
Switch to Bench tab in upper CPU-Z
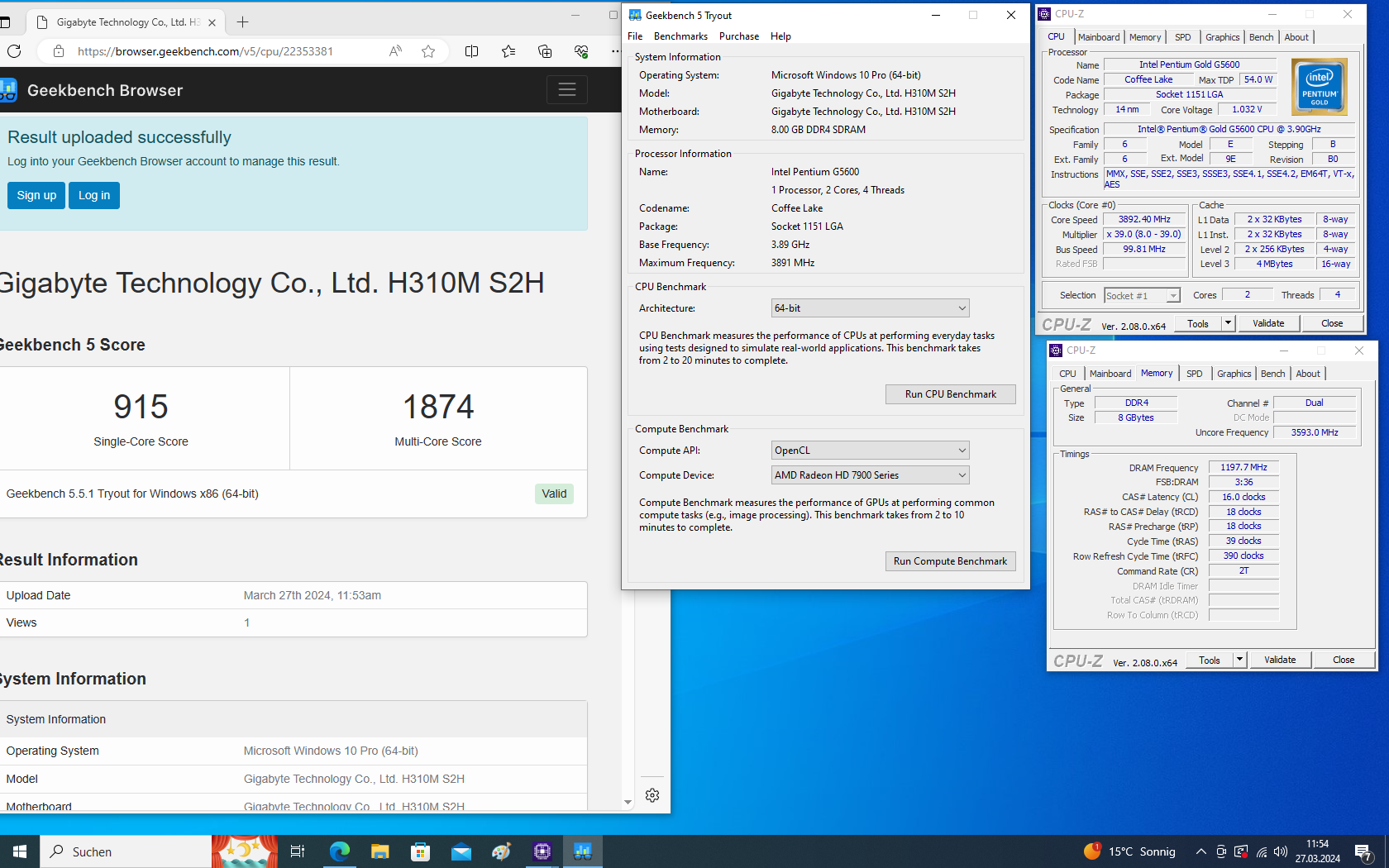tap(1261, 37)
